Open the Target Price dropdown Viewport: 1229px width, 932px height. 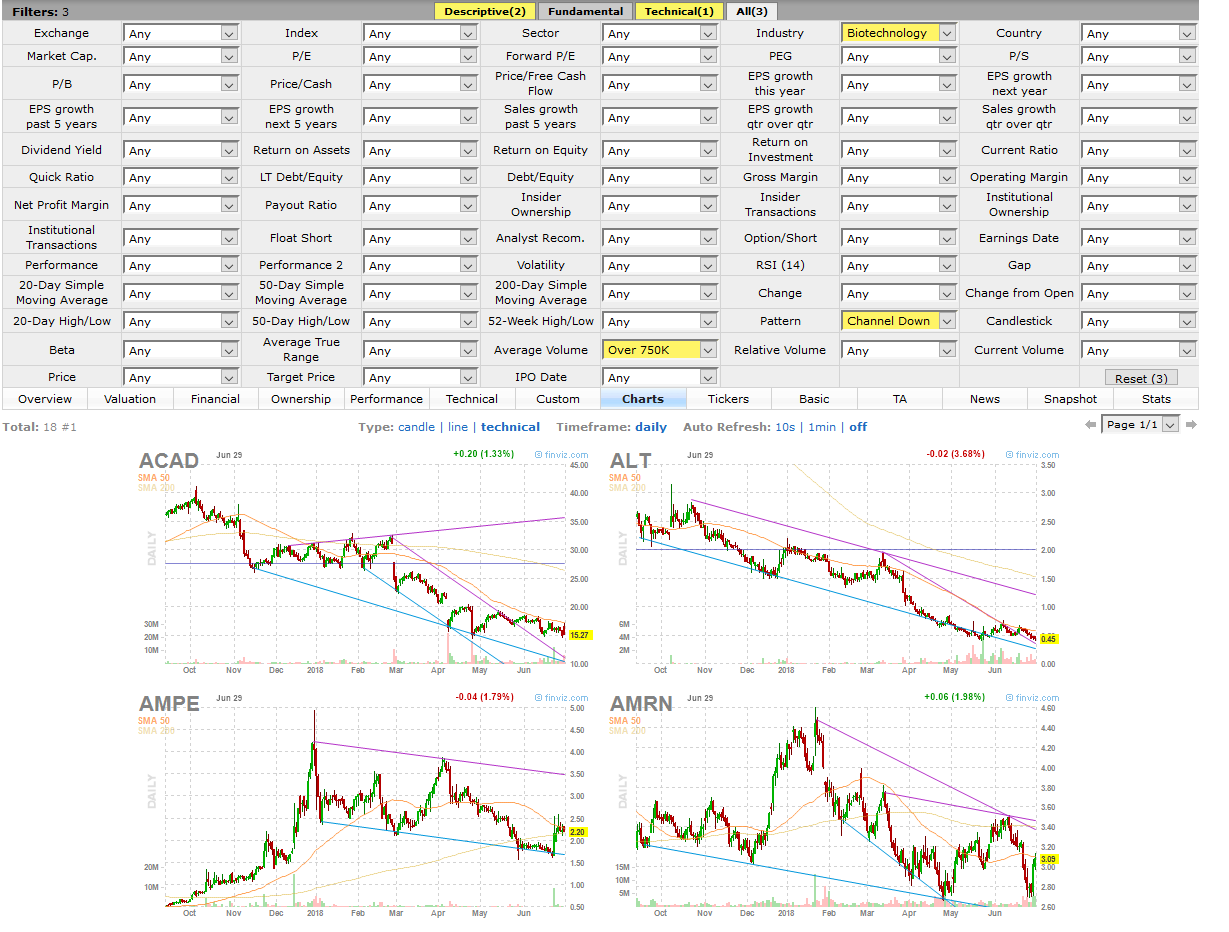coord(420,377)
